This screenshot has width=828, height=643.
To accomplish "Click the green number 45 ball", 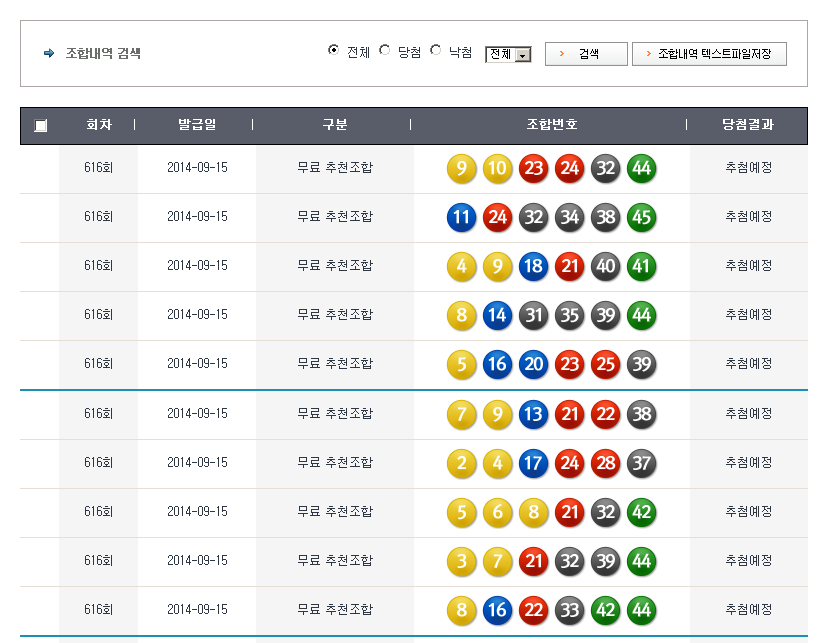I will [x=641, y=217].
